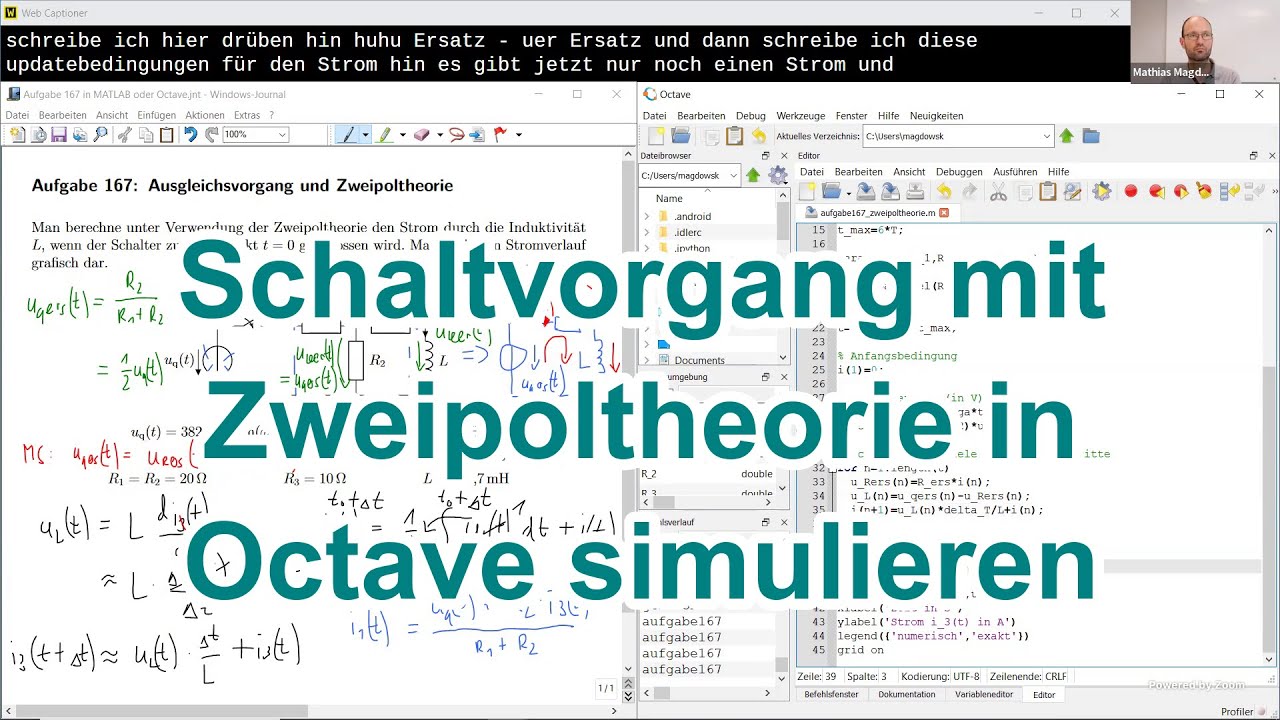Click the Profiler status bar entry
Screen dimensions: 1280x720
(1237, 712)
